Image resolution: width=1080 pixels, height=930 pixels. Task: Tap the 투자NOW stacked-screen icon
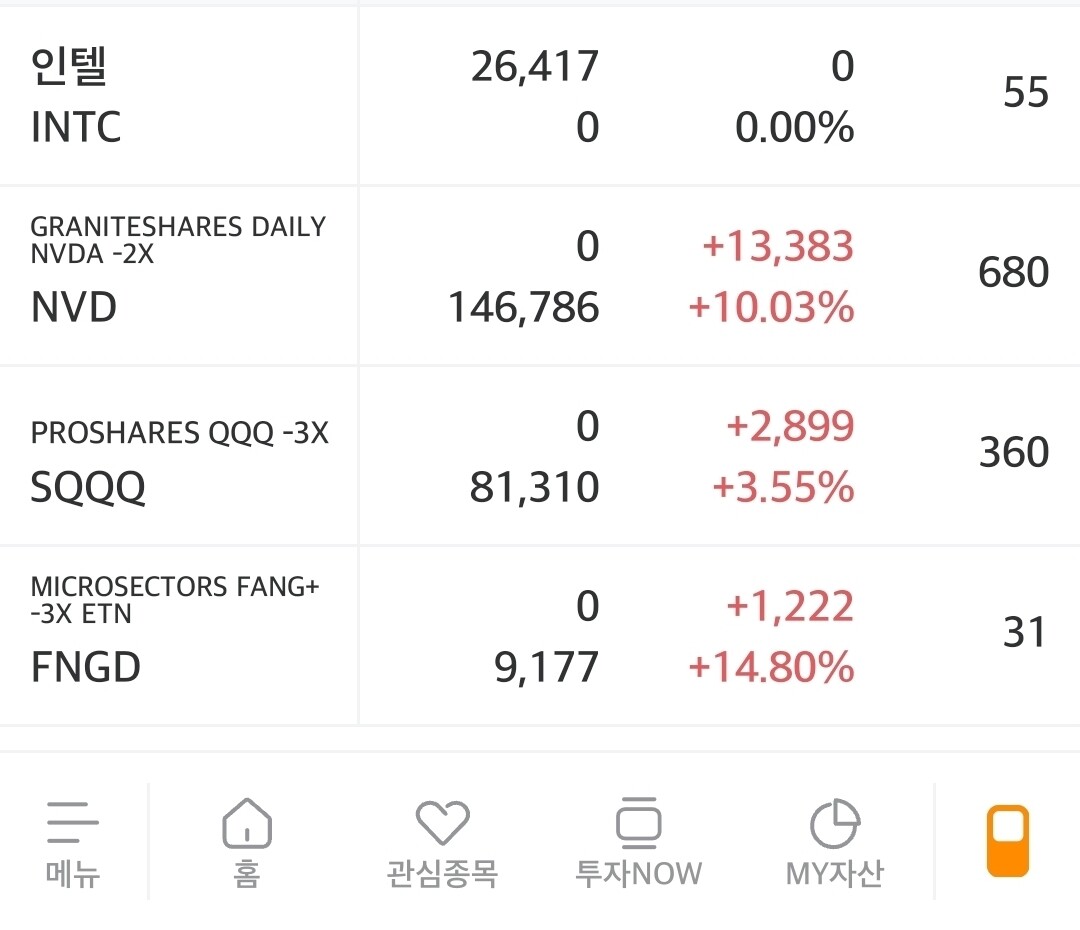point(638,823)
